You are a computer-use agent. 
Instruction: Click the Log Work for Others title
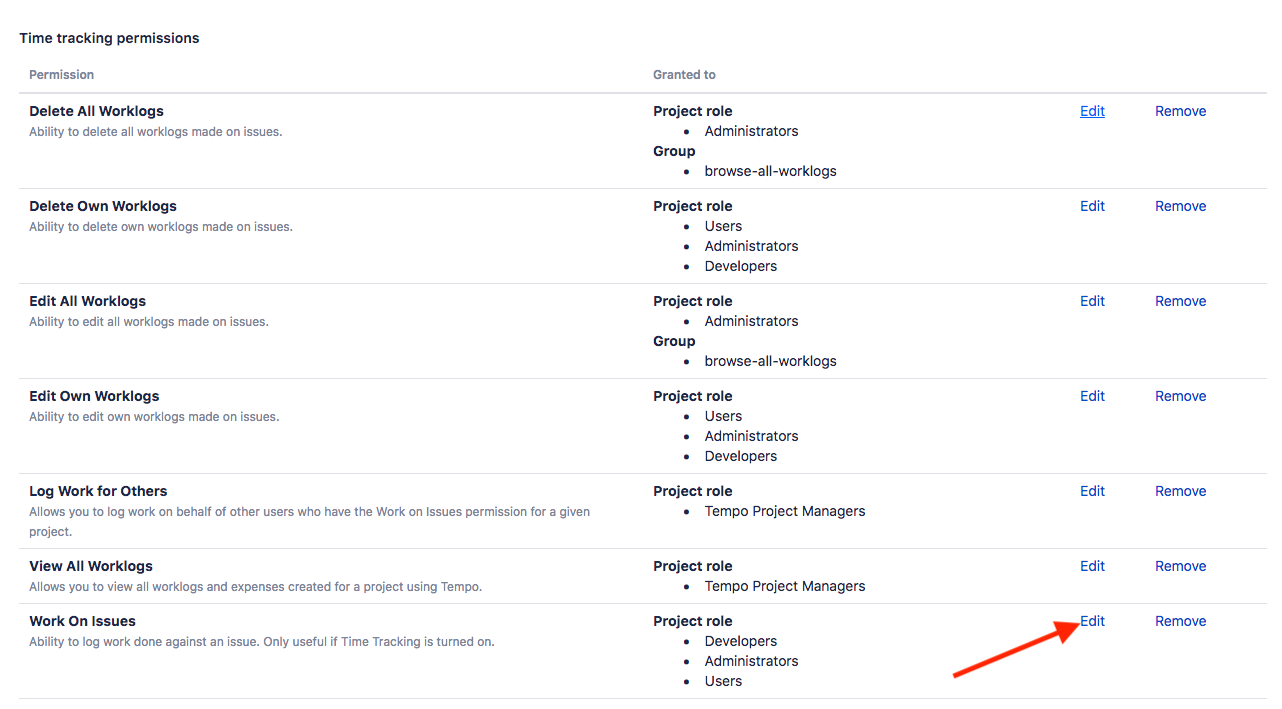(x=98, y=491)
